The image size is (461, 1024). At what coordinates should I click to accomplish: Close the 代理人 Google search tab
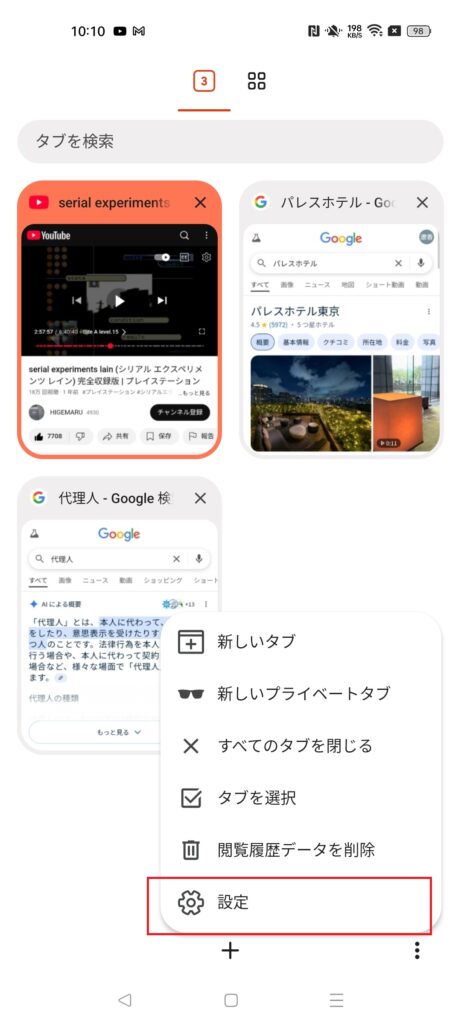(200, 498)
